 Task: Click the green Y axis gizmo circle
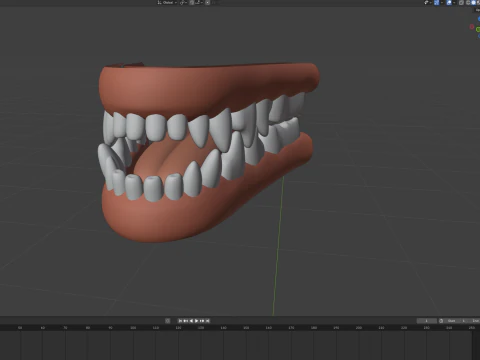[x=478, y=29]
